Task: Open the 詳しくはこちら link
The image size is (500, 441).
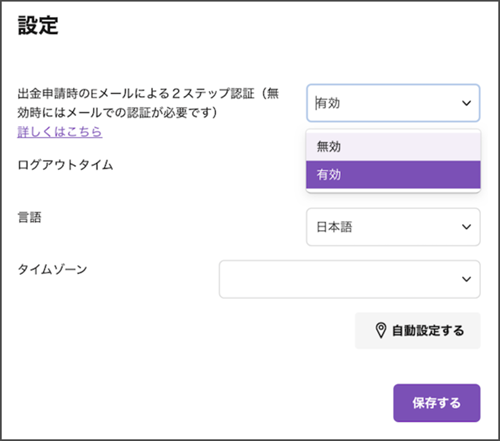Action: pyautogui.click(x=60, y=132)
